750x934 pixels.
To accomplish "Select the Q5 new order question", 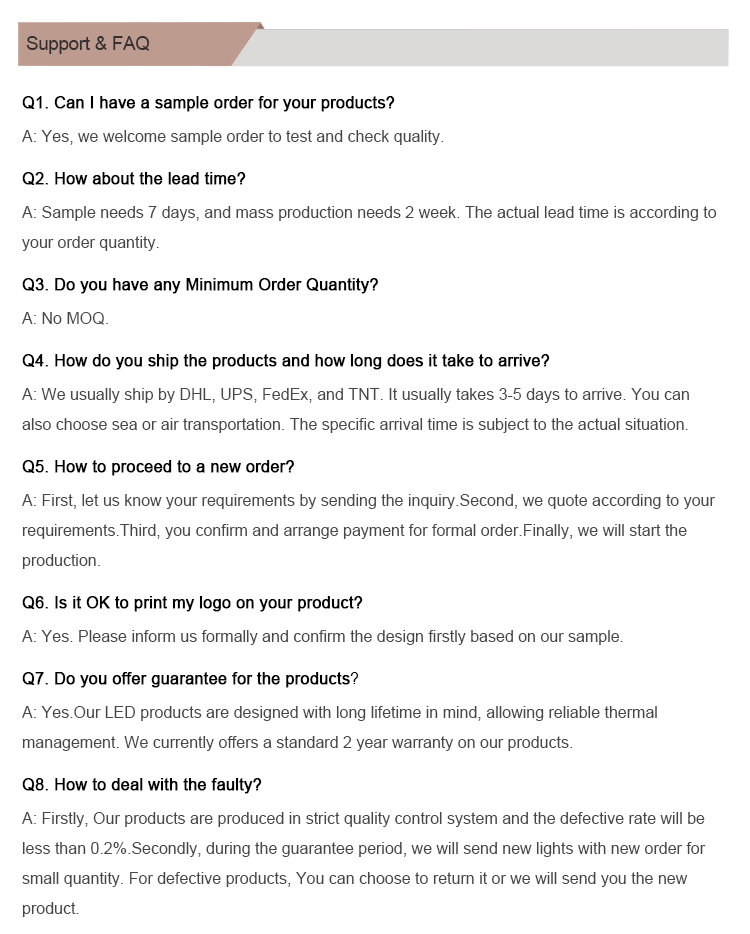I will tap(158, 467).
